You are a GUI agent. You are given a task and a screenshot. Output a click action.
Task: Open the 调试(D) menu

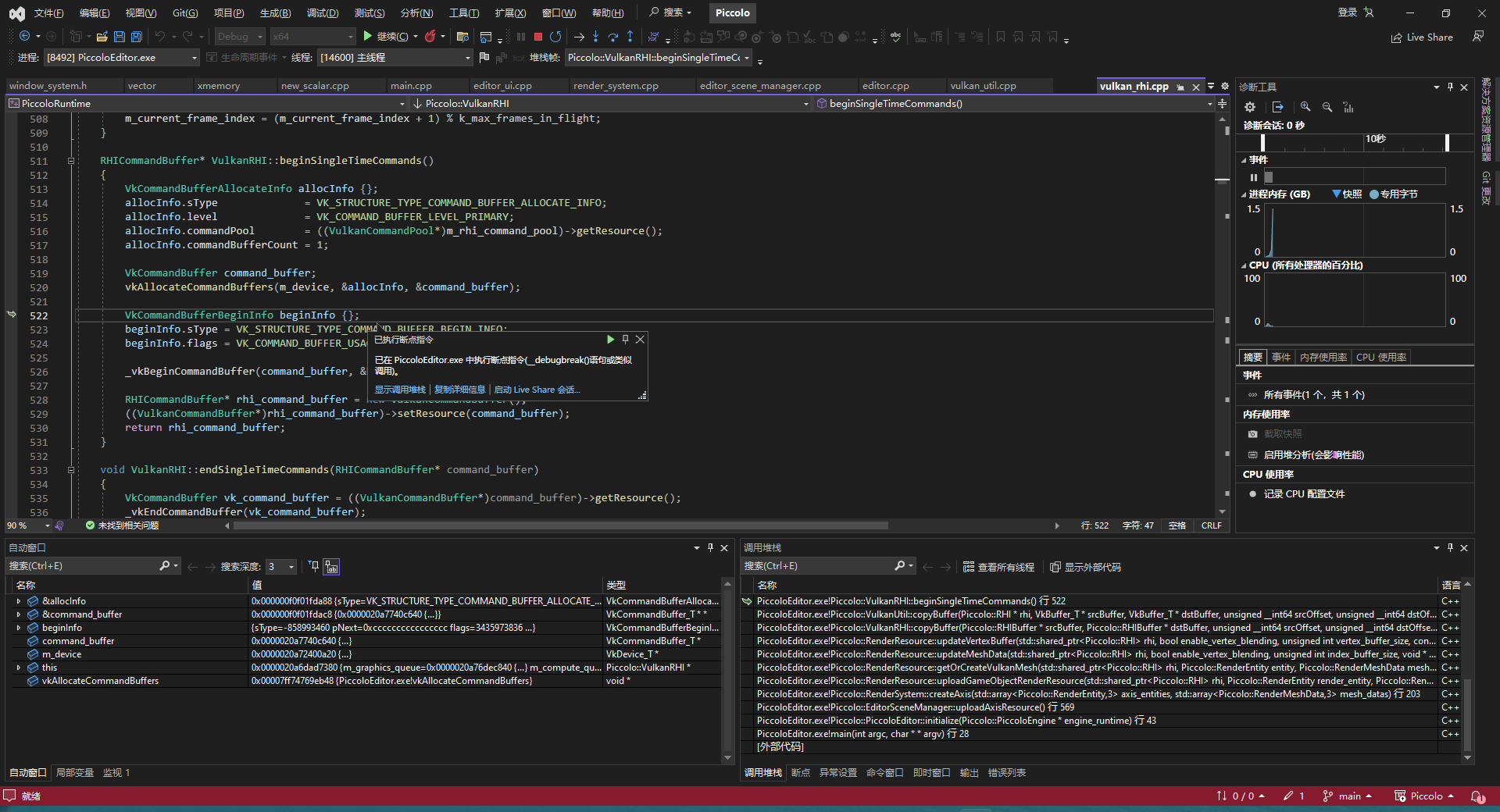323,12
